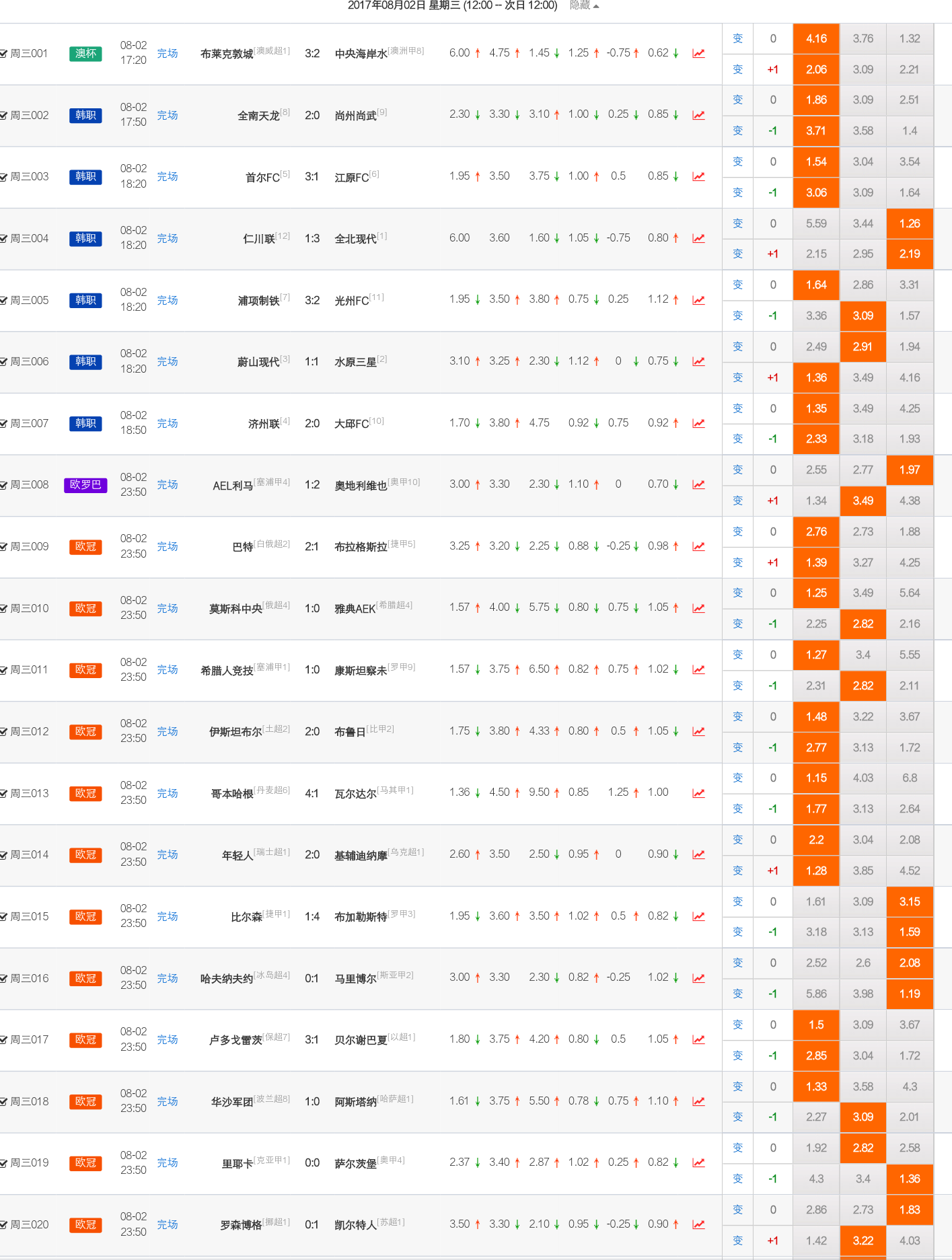Select the 1.19 handicap away odds for 周三016

(x=910, y=994)
